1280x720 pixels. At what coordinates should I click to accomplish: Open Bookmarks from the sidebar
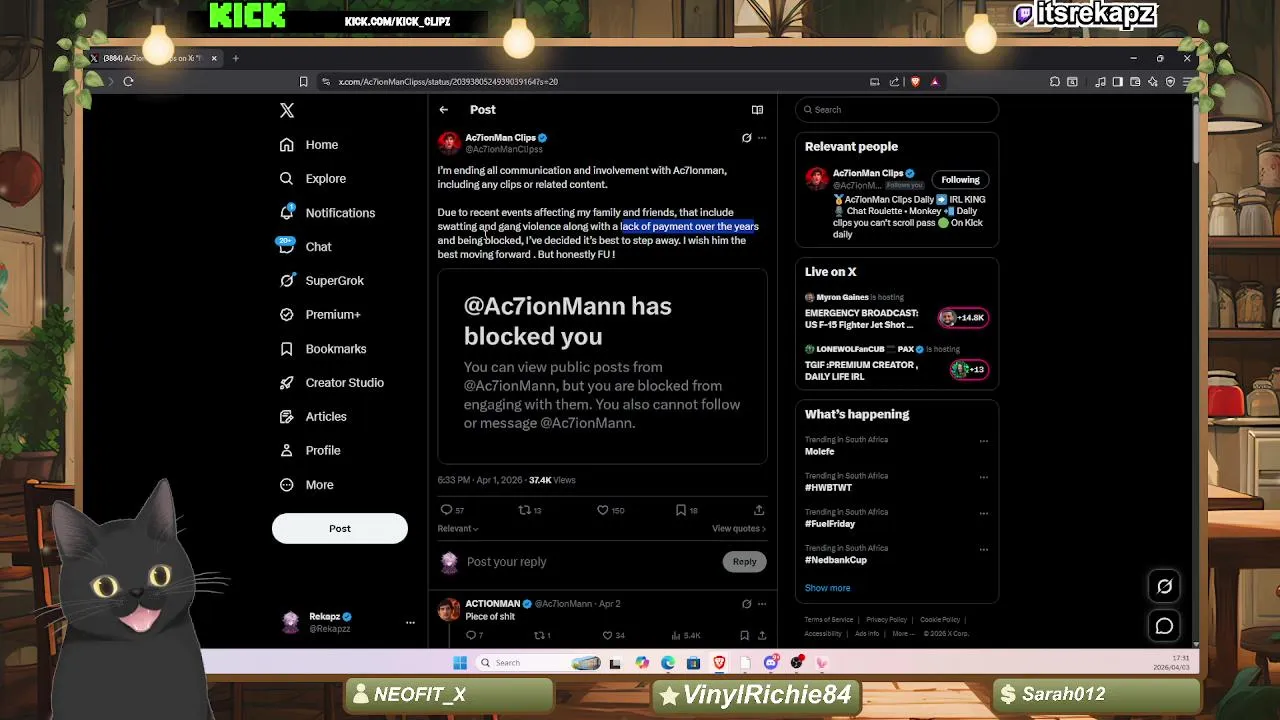click(x=323, y=349)
